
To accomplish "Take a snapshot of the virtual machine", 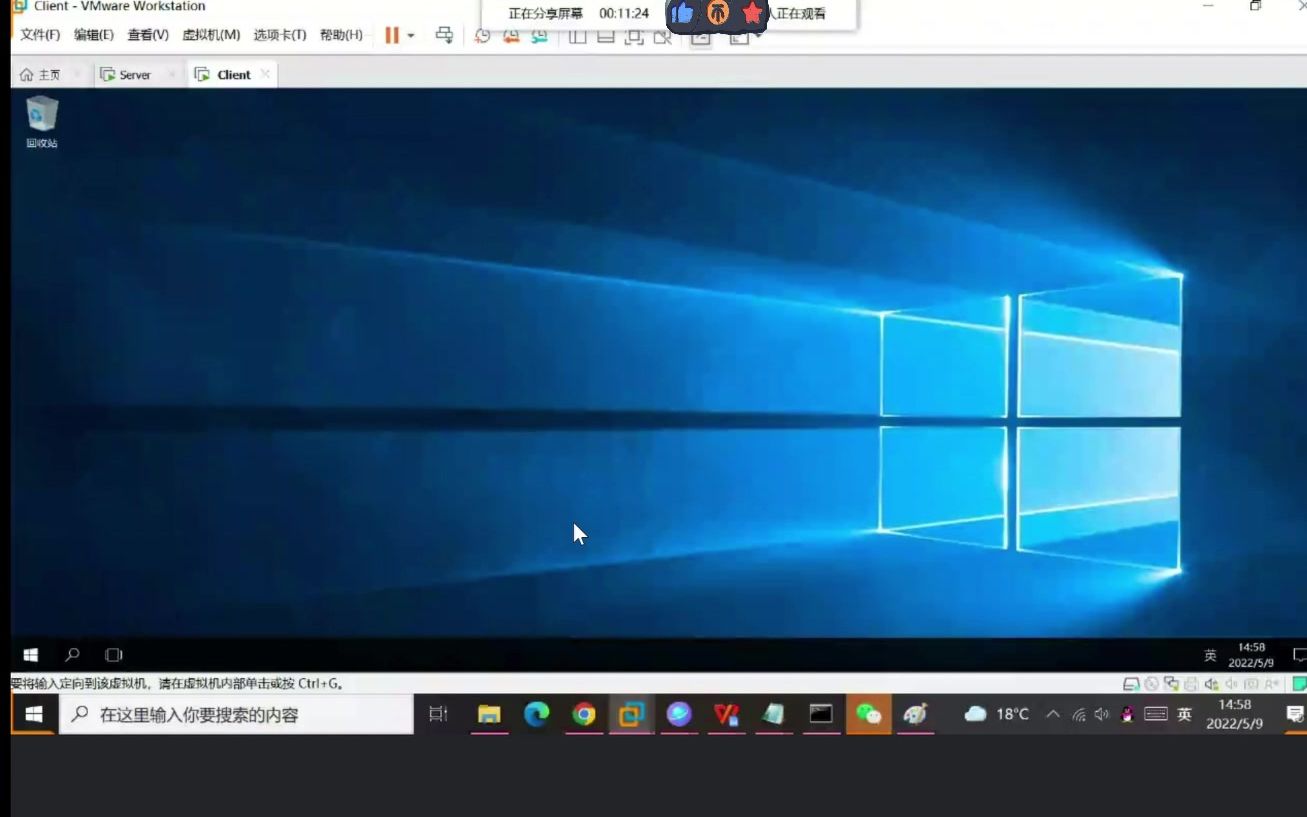I will 482,37.
